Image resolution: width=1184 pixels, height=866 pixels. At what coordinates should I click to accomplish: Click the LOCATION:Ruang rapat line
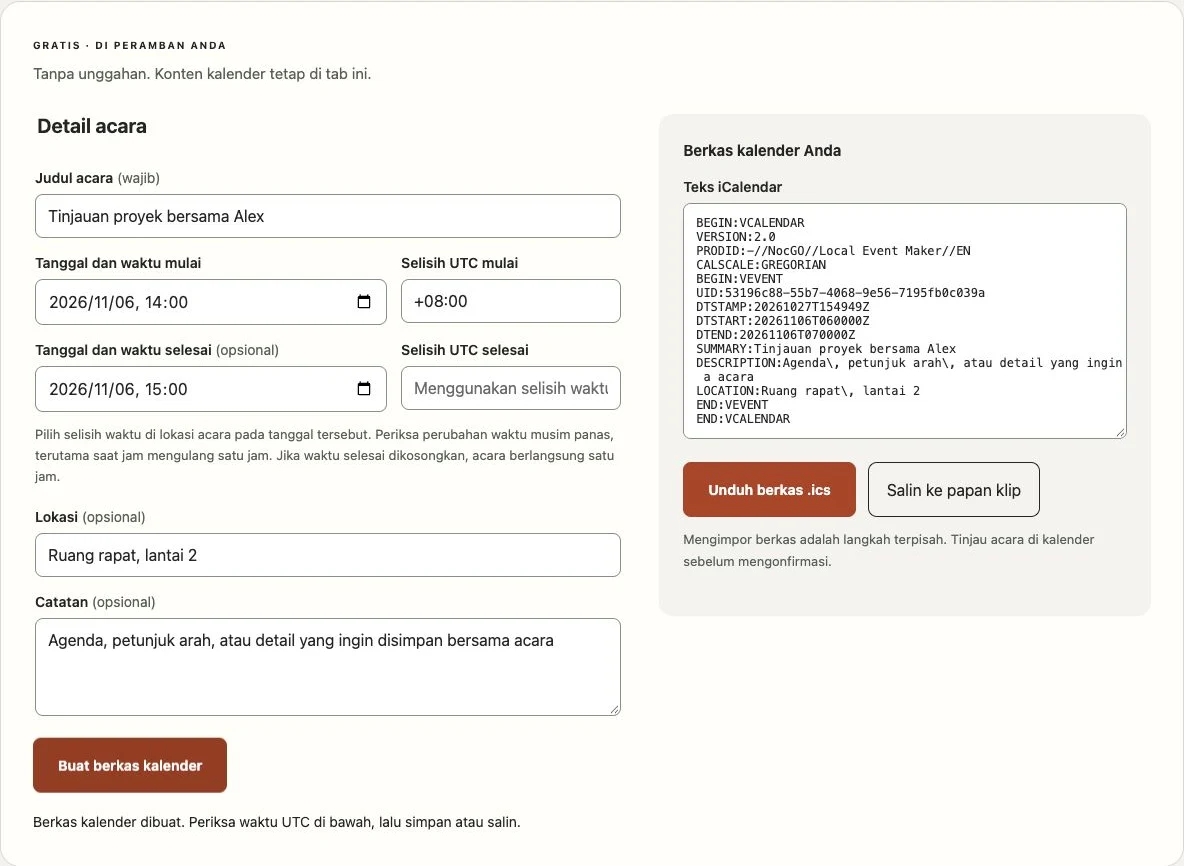coord(808,391)
